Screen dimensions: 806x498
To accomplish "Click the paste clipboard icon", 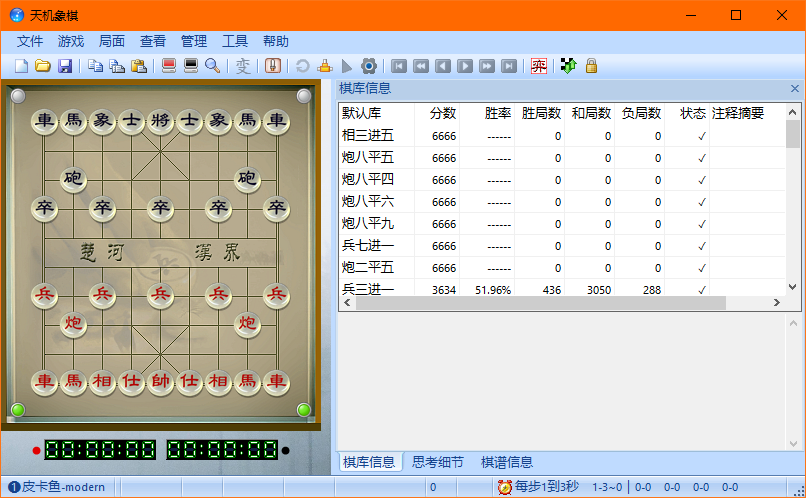I will pyautogui.click(x=139, y=66).
